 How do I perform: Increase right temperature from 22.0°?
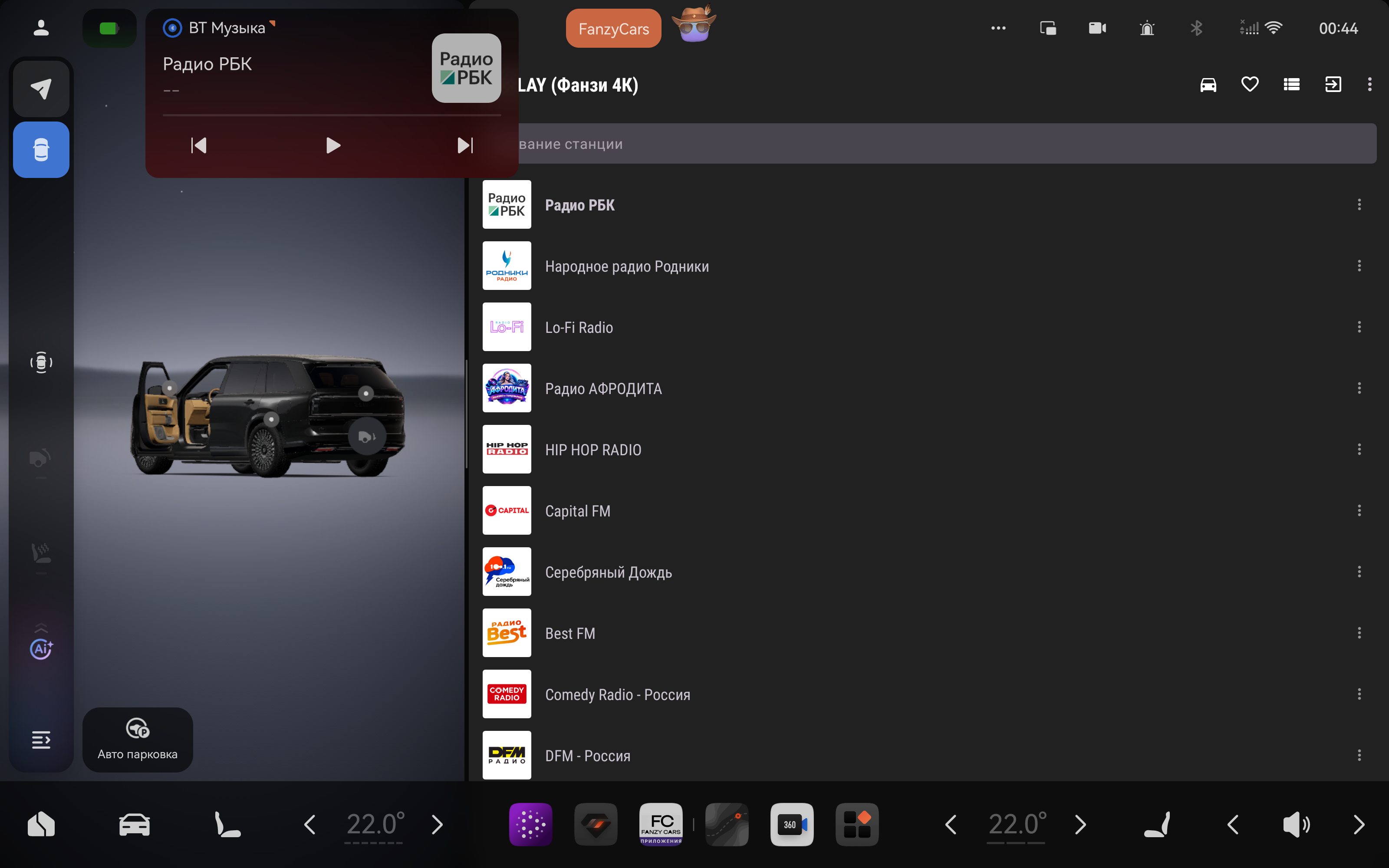(1080, 824)
